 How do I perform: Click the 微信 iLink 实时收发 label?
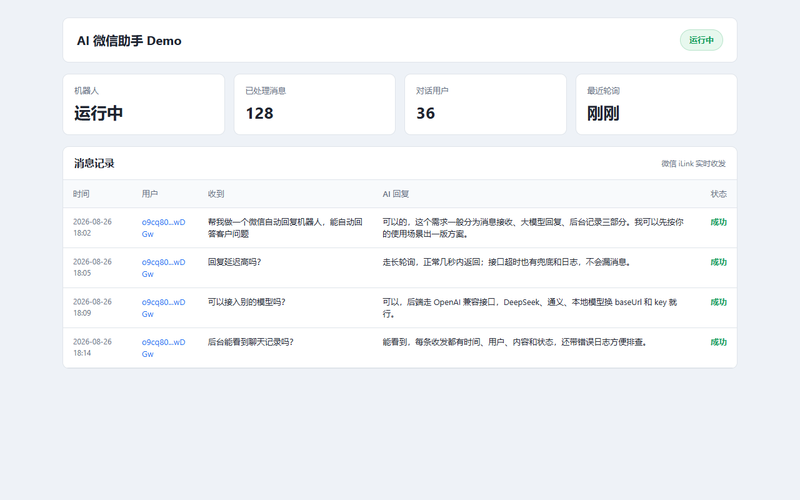click(x=693, y=164)
